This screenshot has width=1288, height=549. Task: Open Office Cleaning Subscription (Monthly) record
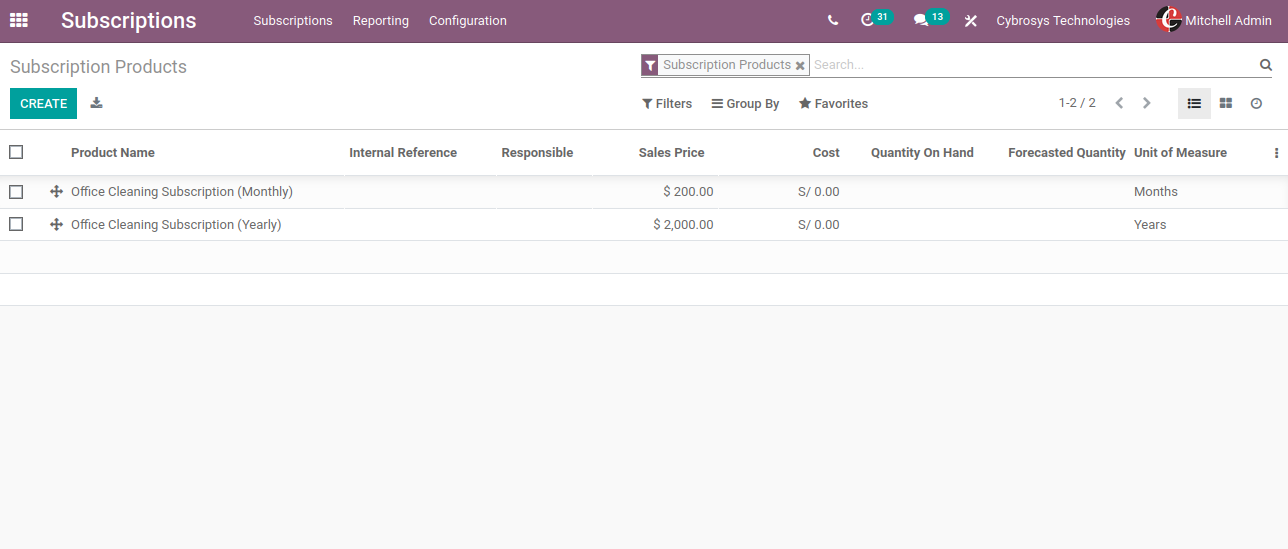coord(182,192)
